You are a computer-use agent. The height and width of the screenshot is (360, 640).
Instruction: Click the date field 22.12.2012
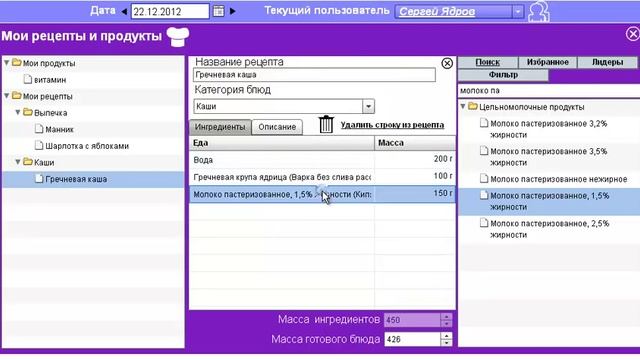tap(170, 11)
